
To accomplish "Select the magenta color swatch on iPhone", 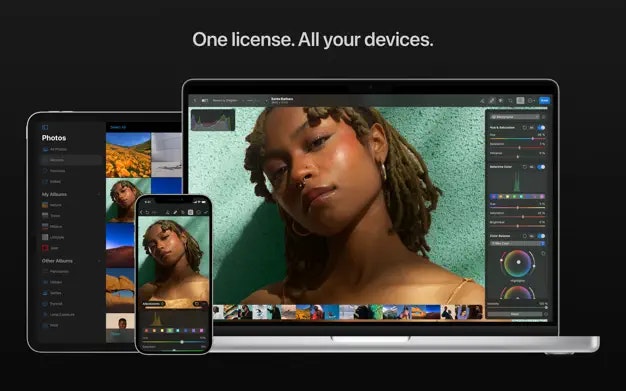I will point(202,330).
